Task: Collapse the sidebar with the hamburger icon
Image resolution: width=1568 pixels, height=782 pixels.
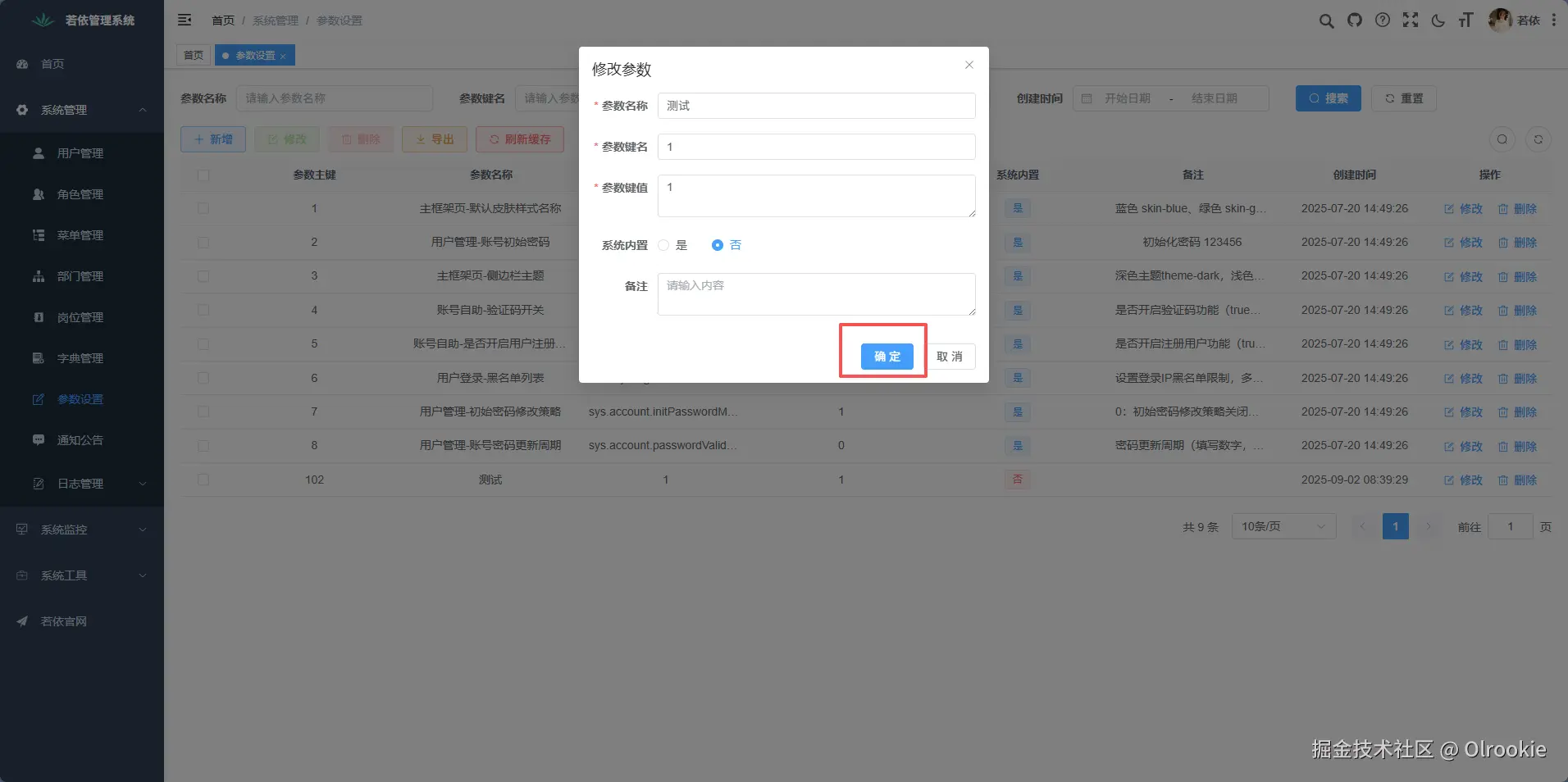Action: 185,20
